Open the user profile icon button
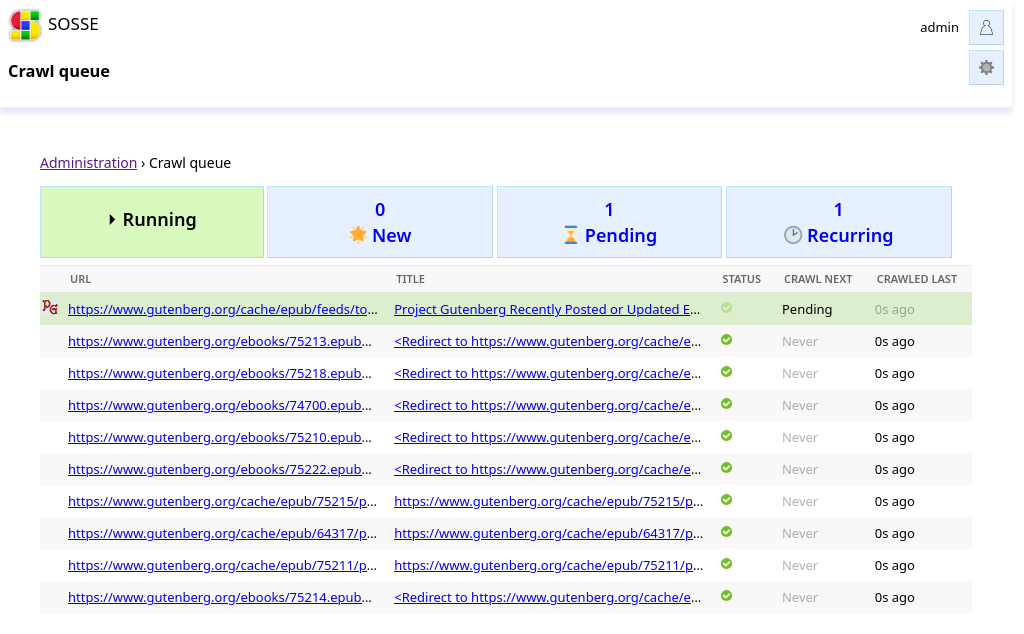The image size is (1024, 634). click(986, 27)
